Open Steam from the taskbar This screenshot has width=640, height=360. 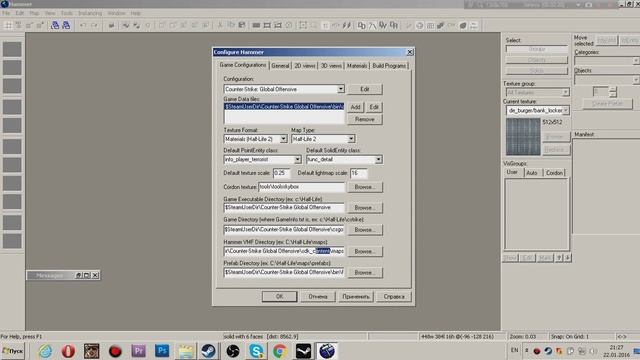209,351
